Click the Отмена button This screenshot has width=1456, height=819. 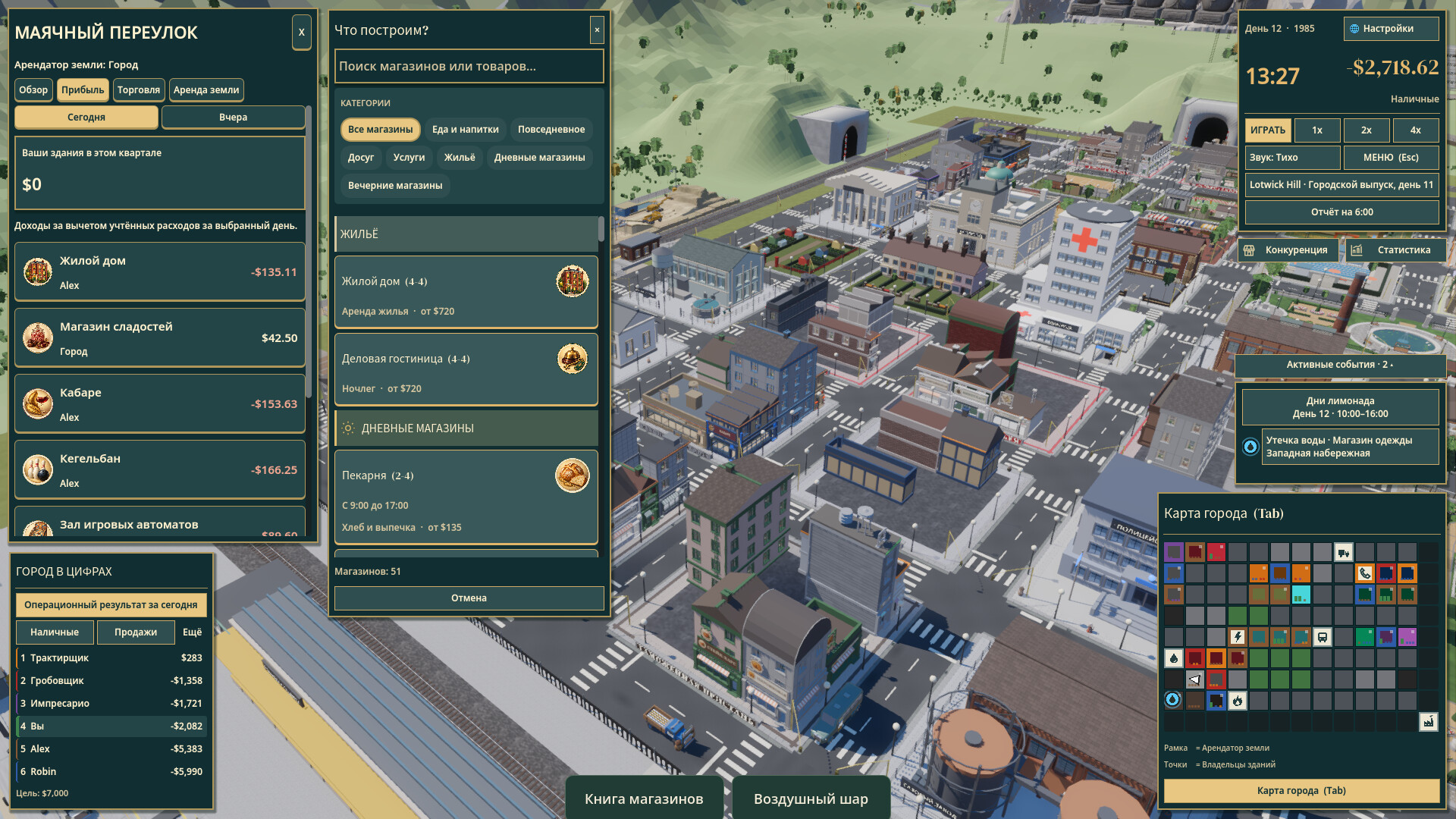click(469, 598)
